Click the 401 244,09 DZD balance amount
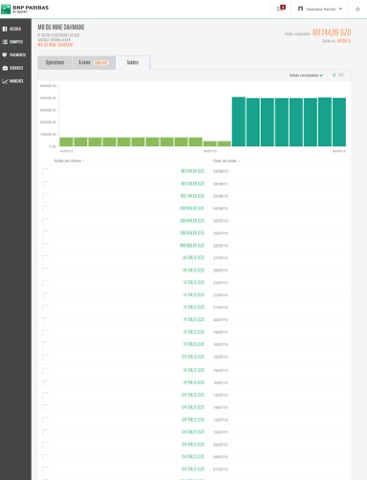367x480 pixels. [x=331, y=33]
